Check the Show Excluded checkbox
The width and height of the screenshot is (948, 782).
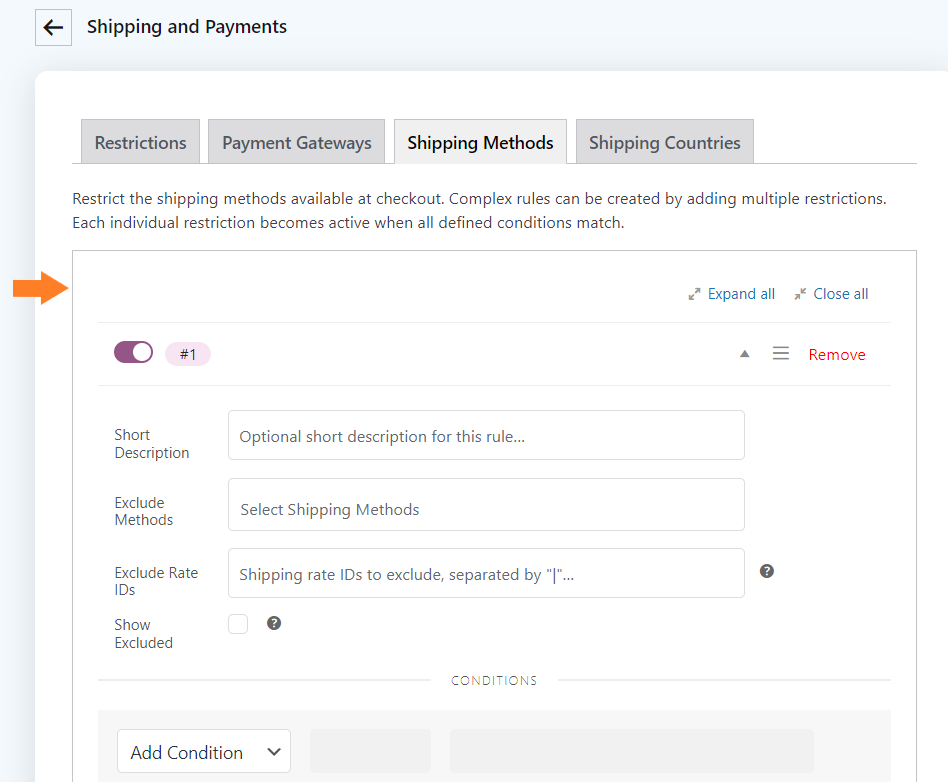(238, 624)
